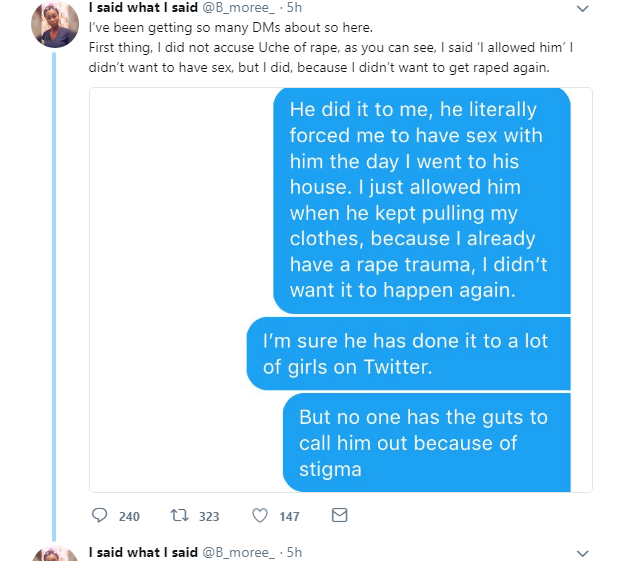This screenshot has height=561, width=622.
Task: Send tweet via the envelope message icon
Action: 339,516
